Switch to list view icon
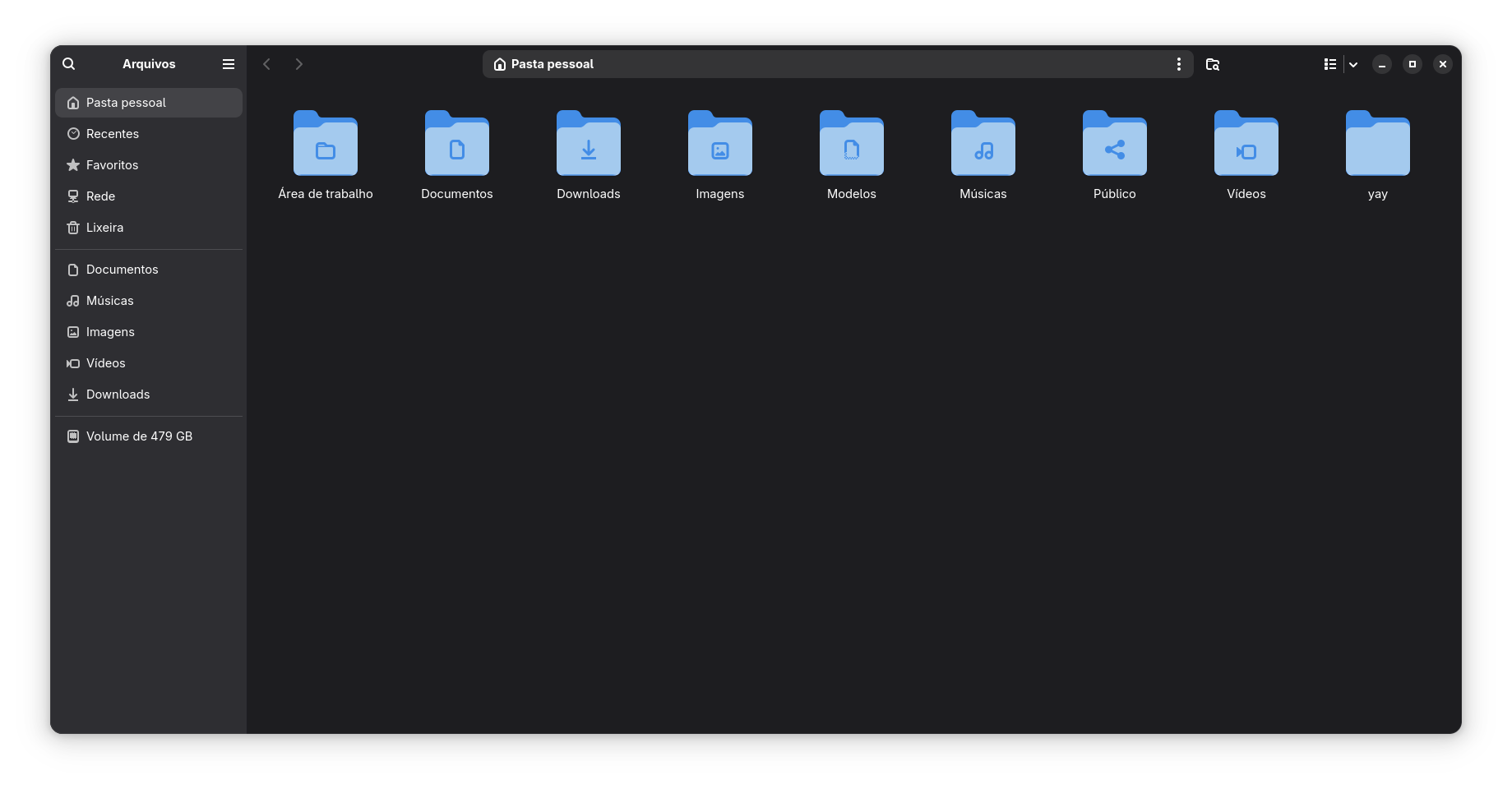1512x789 pixels. 1330,64
